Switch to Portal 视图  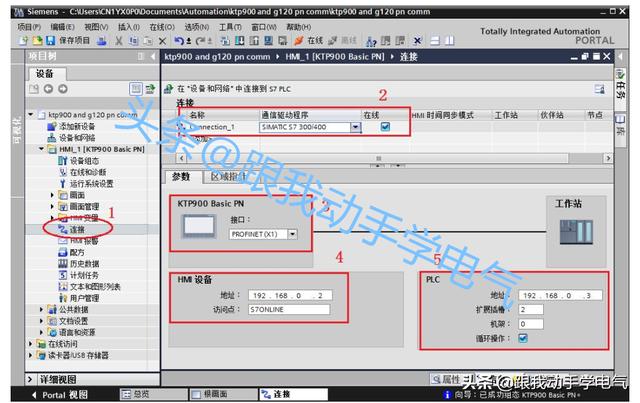[x=60, y=394]
